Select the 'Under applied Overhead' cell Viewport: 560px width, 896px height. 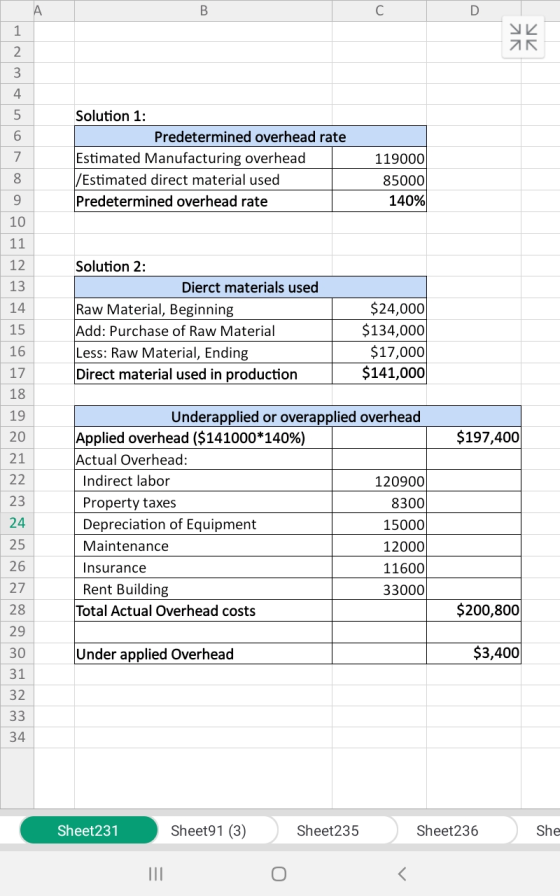point(203,654)
